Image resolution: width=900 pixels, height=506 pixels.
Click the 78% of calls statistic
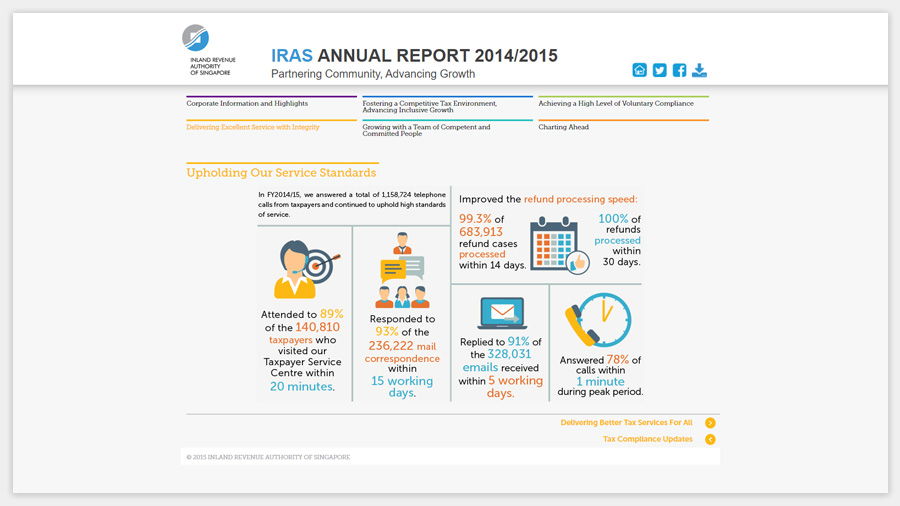[x=618, y=360]
